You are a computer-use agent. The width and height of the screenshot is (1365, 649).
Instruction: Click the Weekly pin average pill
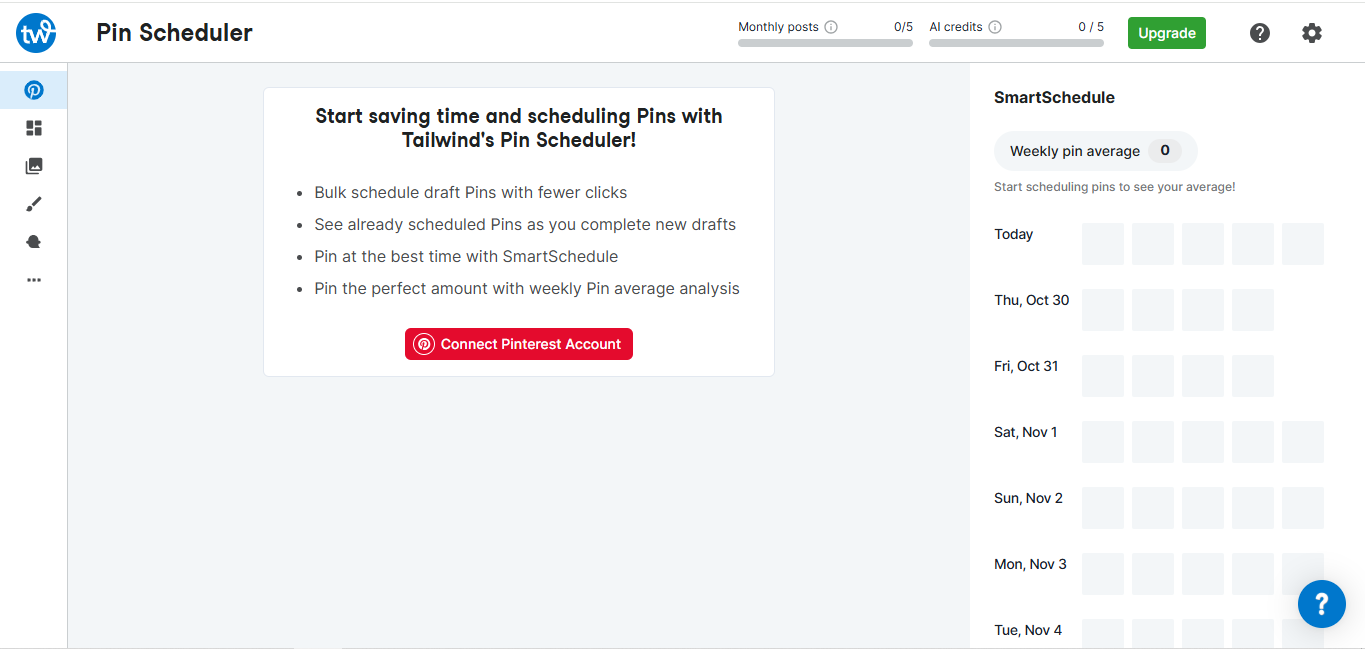[x=1095, y=151]
